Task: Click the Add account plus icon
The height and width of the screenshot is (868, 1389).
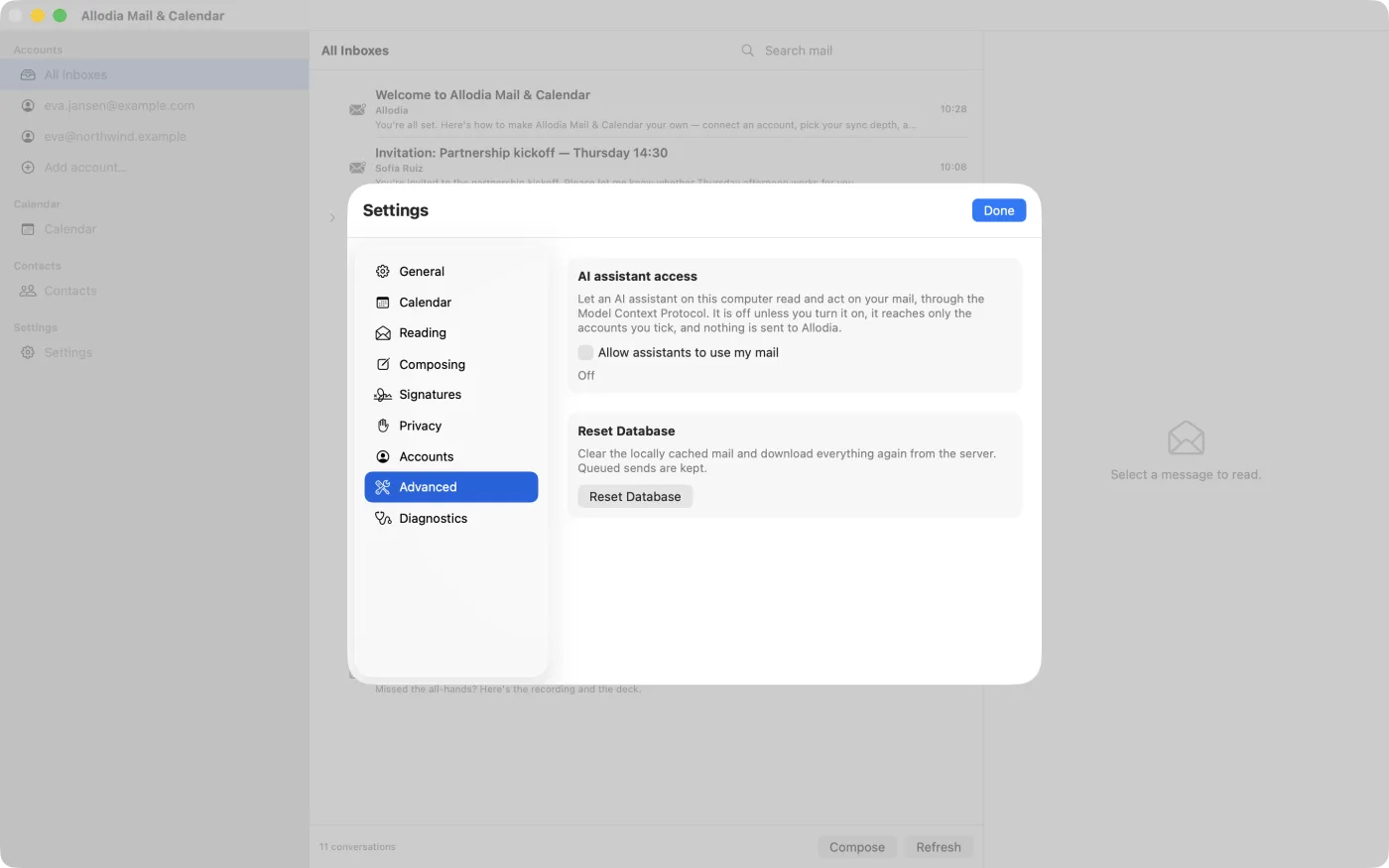Action: pos(28,167)
